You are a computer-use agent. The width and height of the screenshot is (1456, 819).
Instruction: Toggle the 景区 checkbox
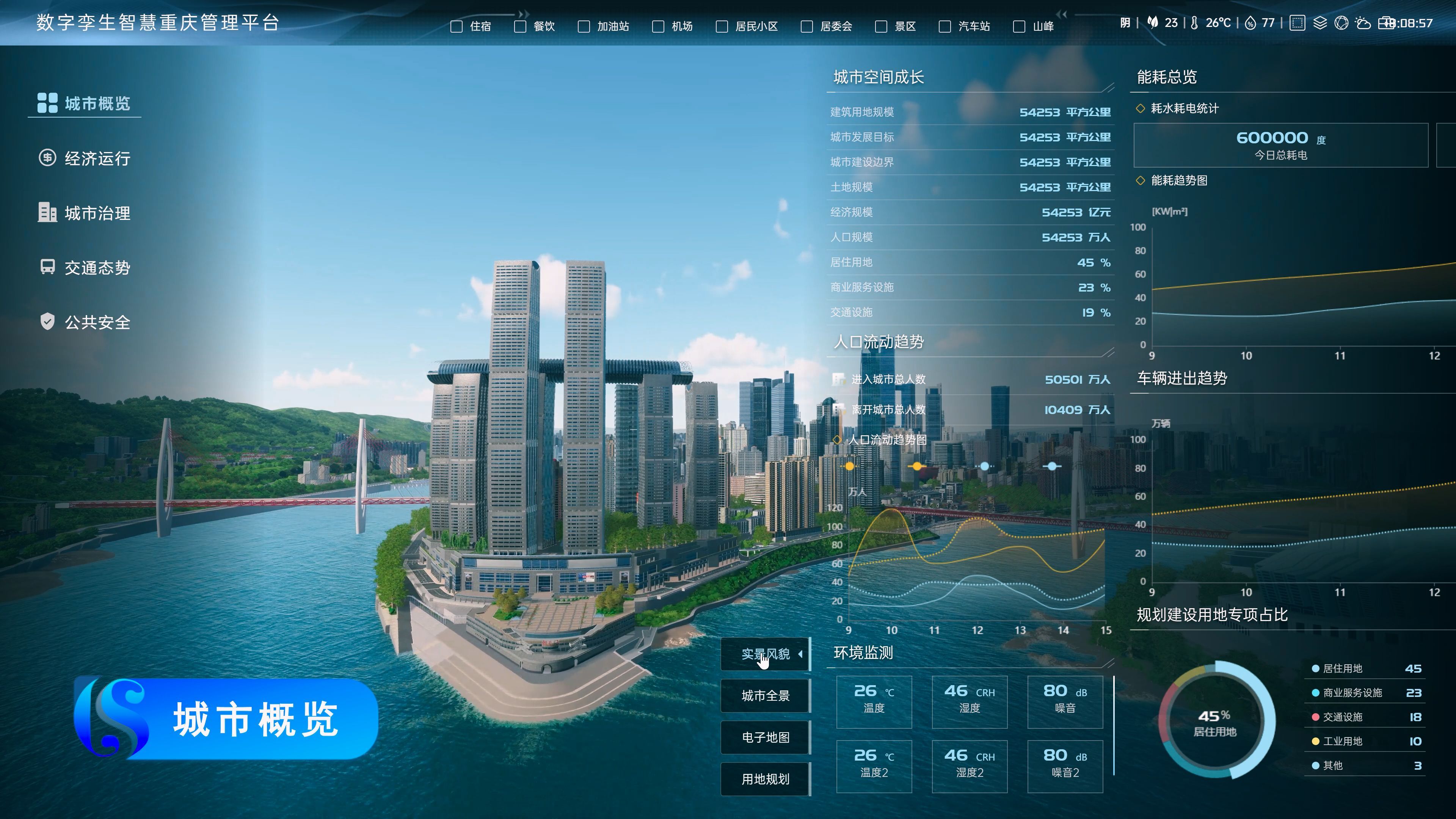tap(880, 27)
